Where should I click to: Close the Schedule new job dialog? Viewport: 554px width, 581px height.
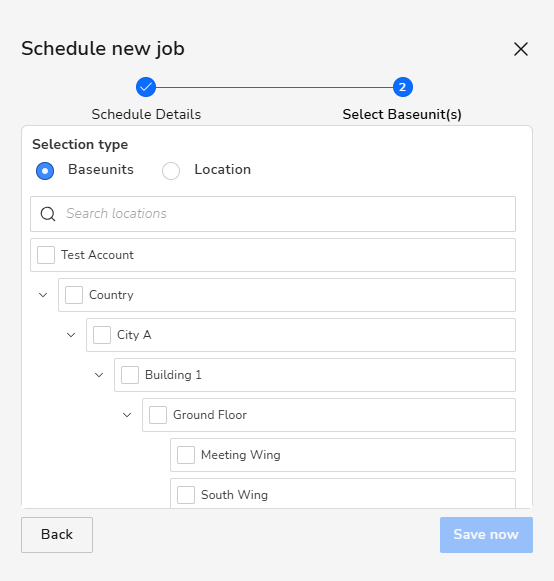[x=521, y=49]
